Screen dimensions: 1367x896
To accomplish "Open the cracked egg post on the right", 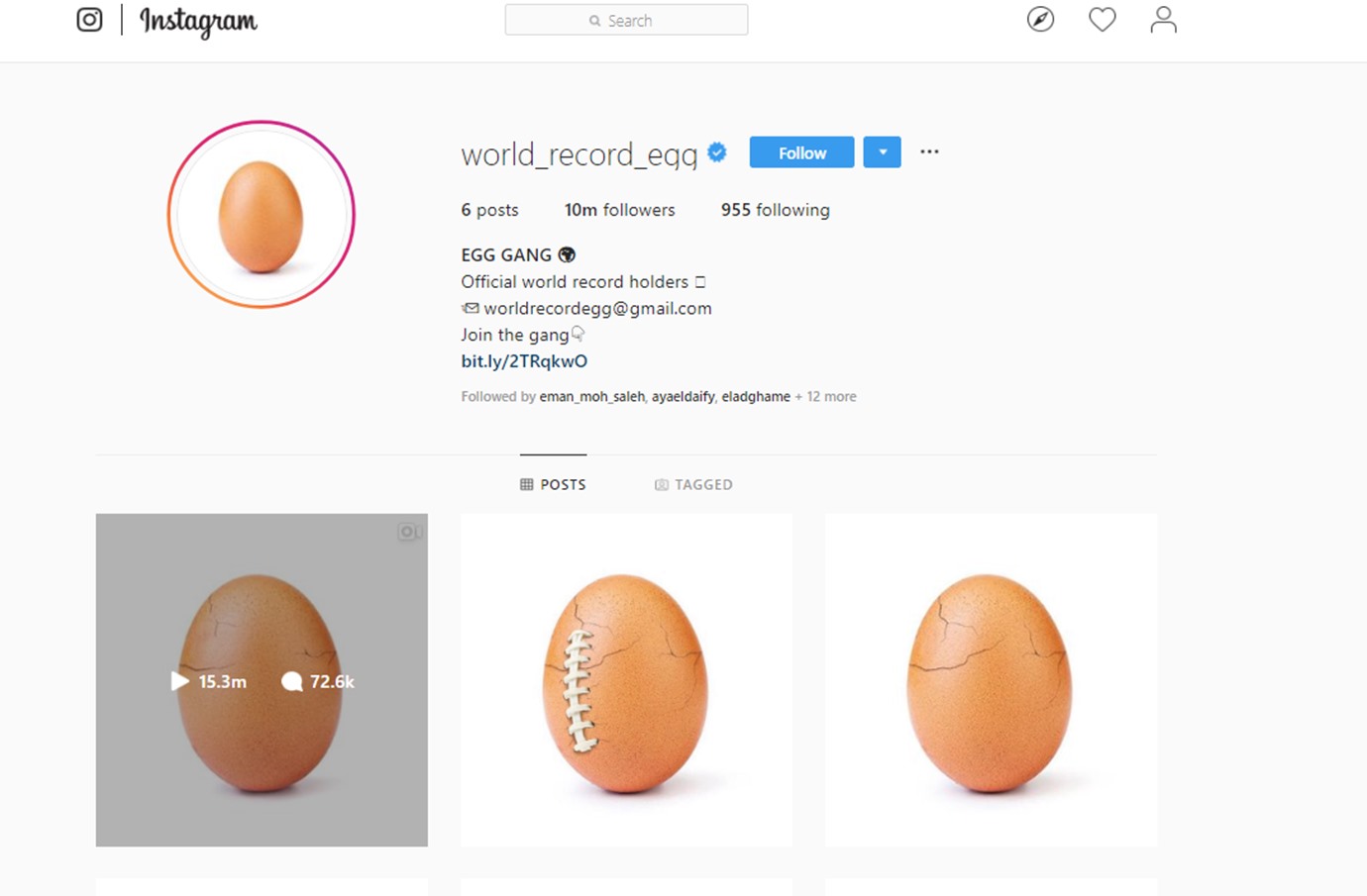I will [x=991, y=679].
